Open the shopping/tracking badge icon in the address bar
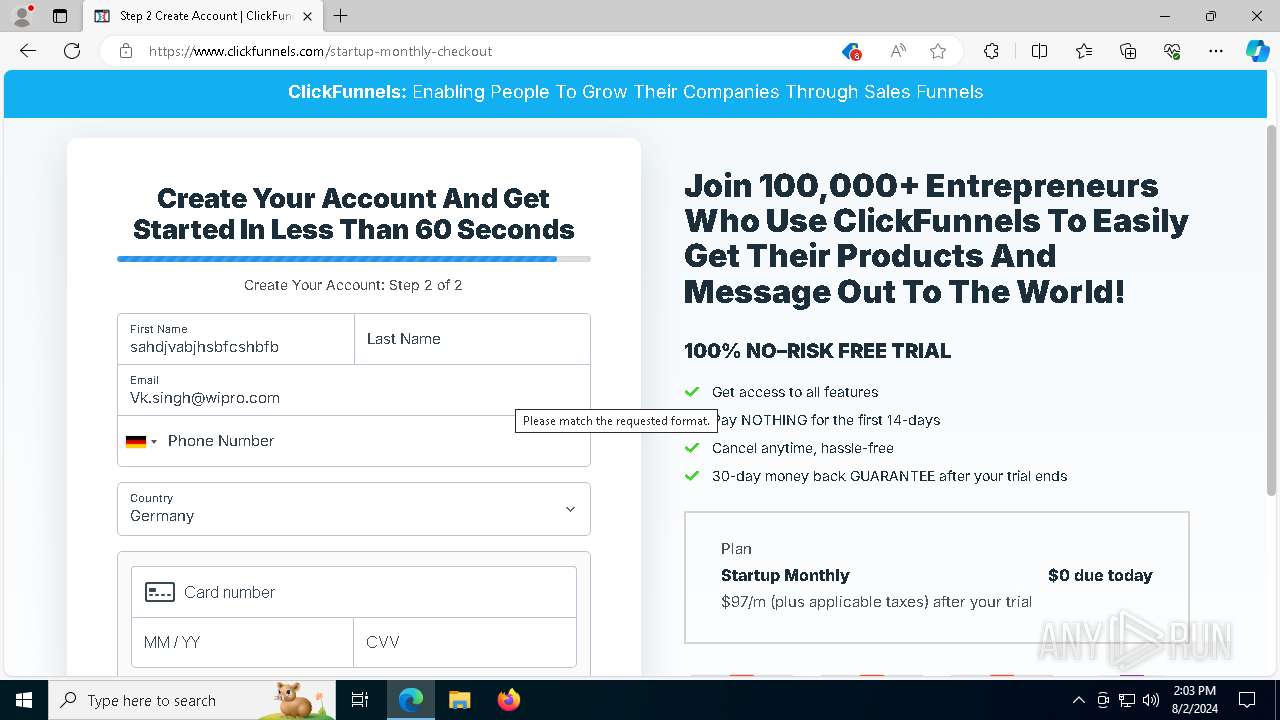Screen dimensions: 1280x720 click(851, 51)
